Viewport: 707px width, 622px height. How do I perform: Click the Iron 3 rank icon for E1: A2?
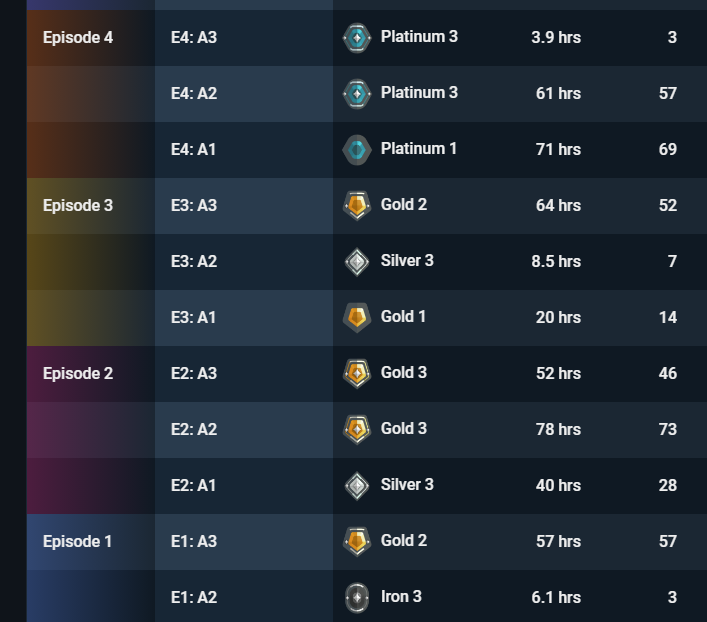[357, 598]
